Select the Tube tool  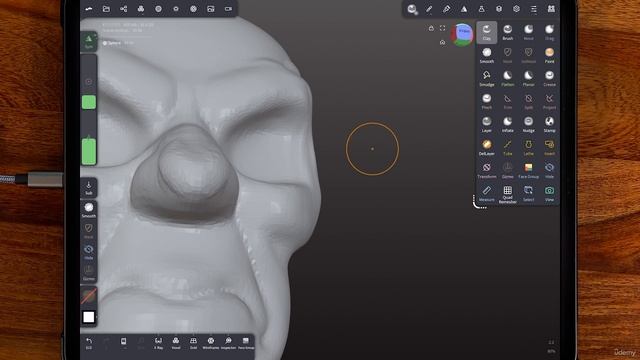click(x=507, y=147)
